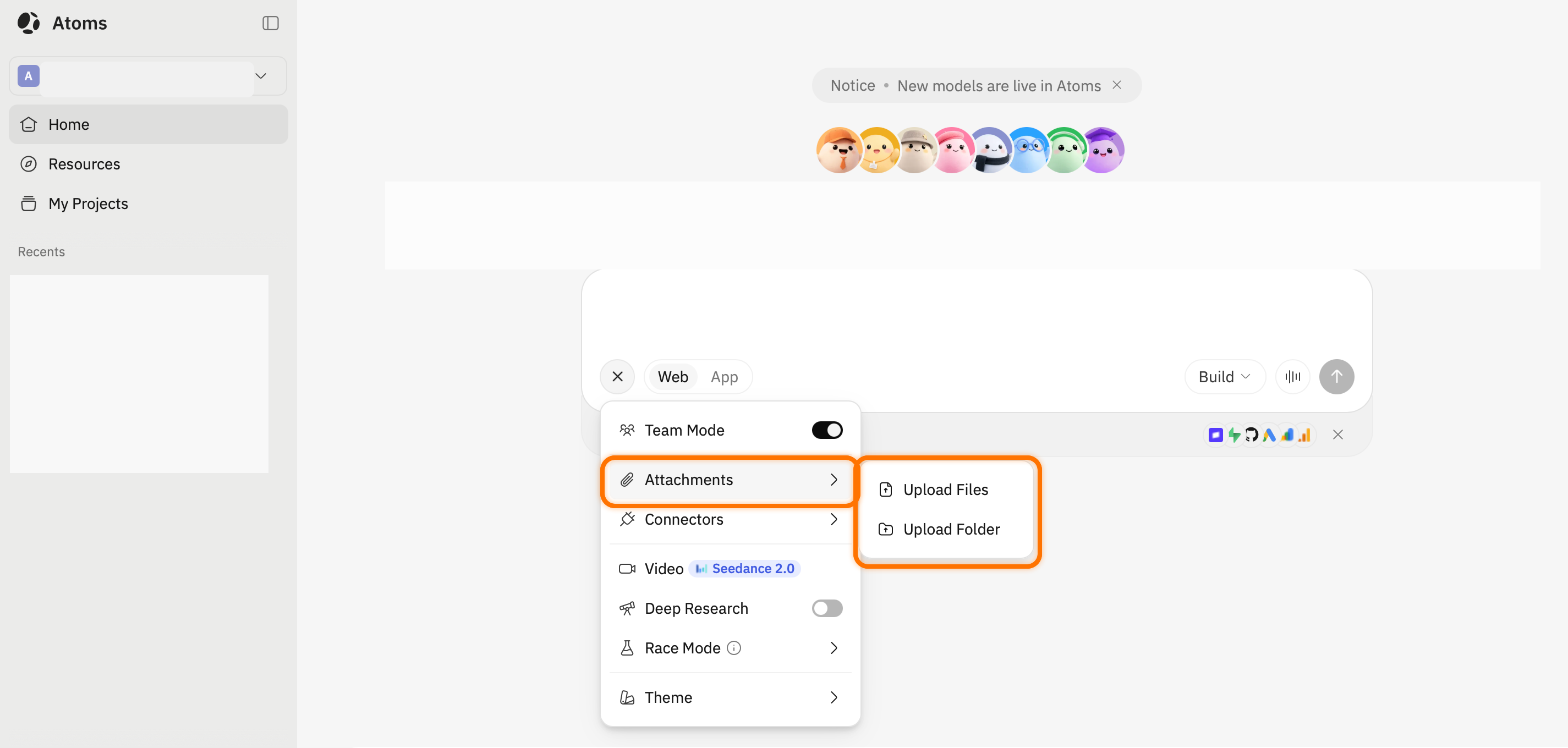This screenshot has height=748, width=1568.
Task: Open Resources in the sidebar
Action: (x=148, y=164)
